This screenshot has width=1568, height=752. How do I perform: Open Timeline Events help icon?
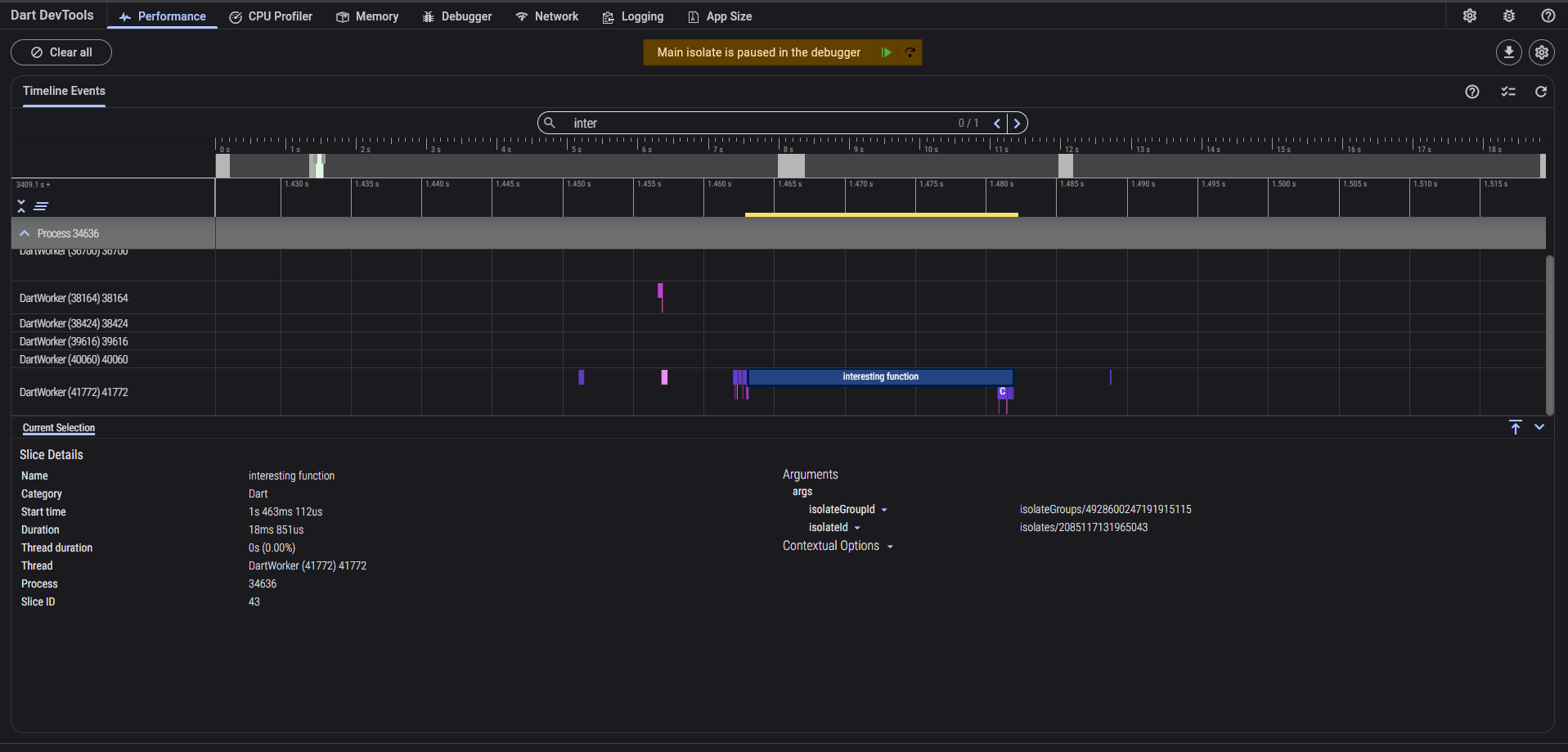tap(1472, 92)
